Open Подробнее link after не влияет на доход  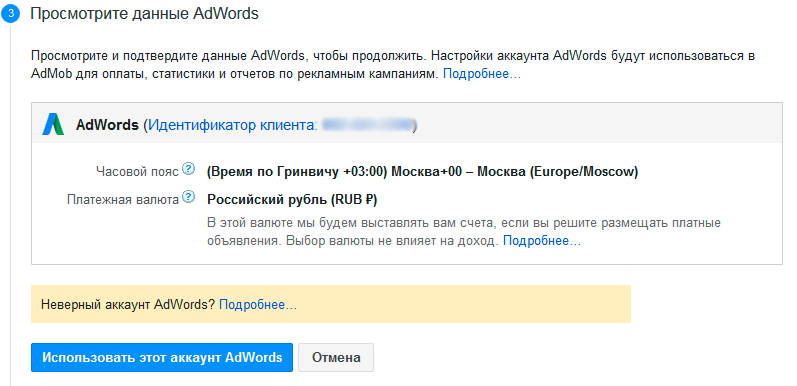[542, 241]
